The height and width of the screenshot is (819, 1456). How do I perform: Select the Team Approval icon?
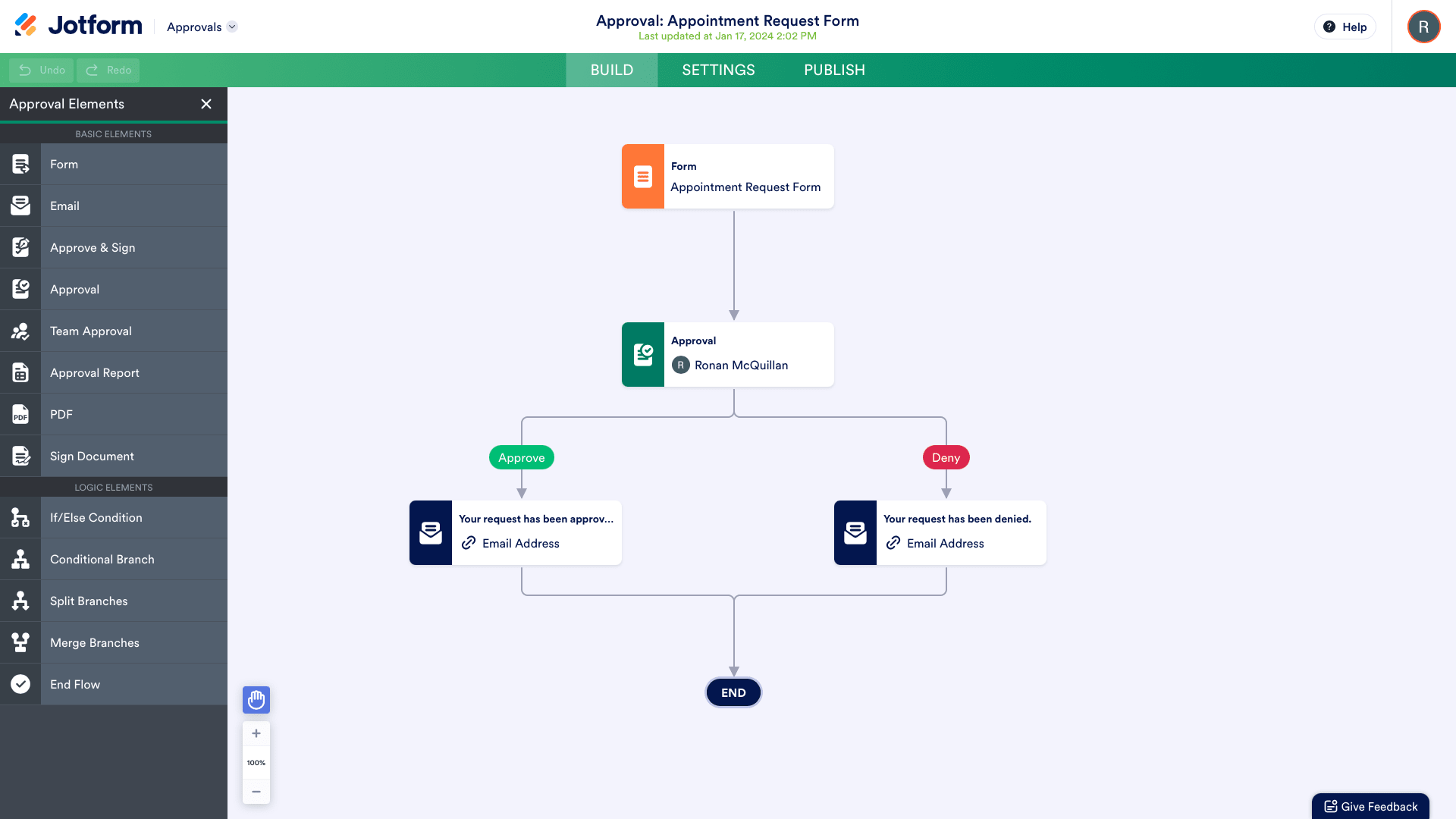[x=20, y=330]
